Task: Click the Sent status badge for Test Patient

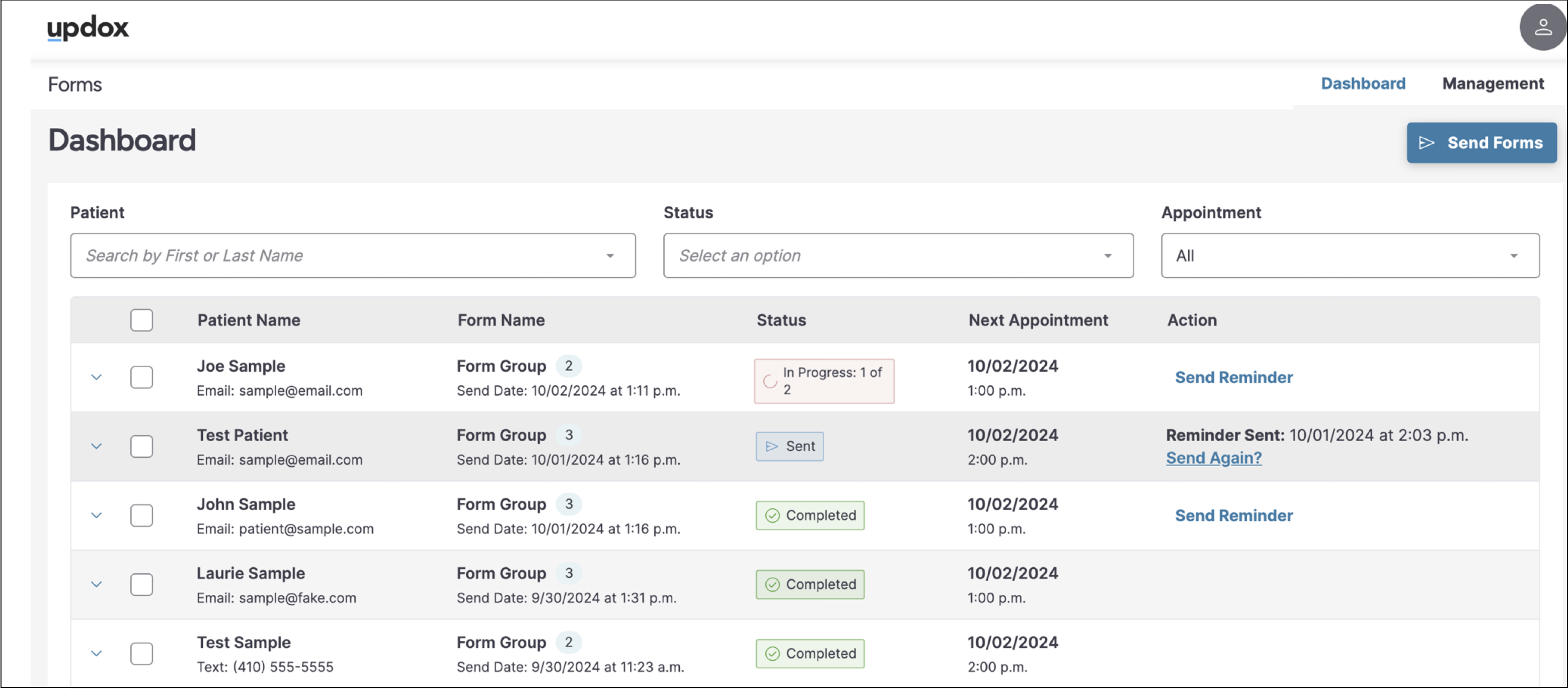Action: click(789, 447)
